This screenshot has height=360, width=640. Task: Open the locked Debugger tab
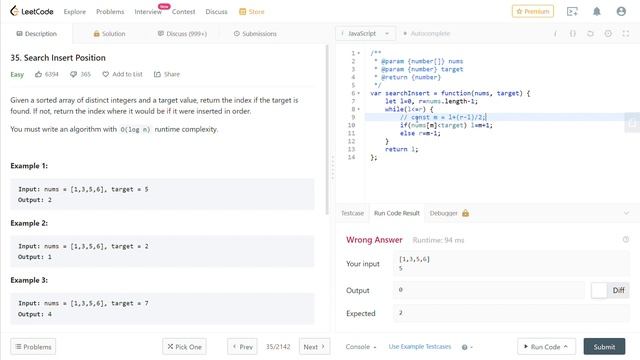pos(449,213)
